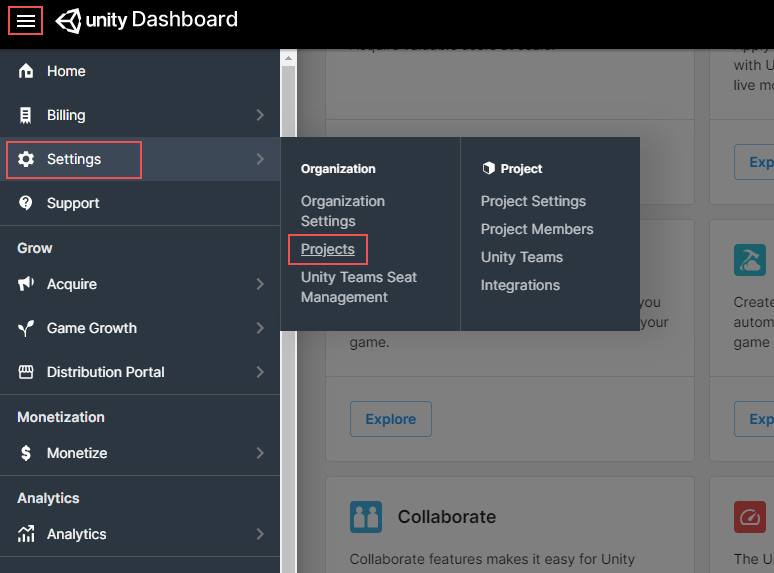774x573 pixels.
Task: Open Integrations link
Action: (520, 285)
